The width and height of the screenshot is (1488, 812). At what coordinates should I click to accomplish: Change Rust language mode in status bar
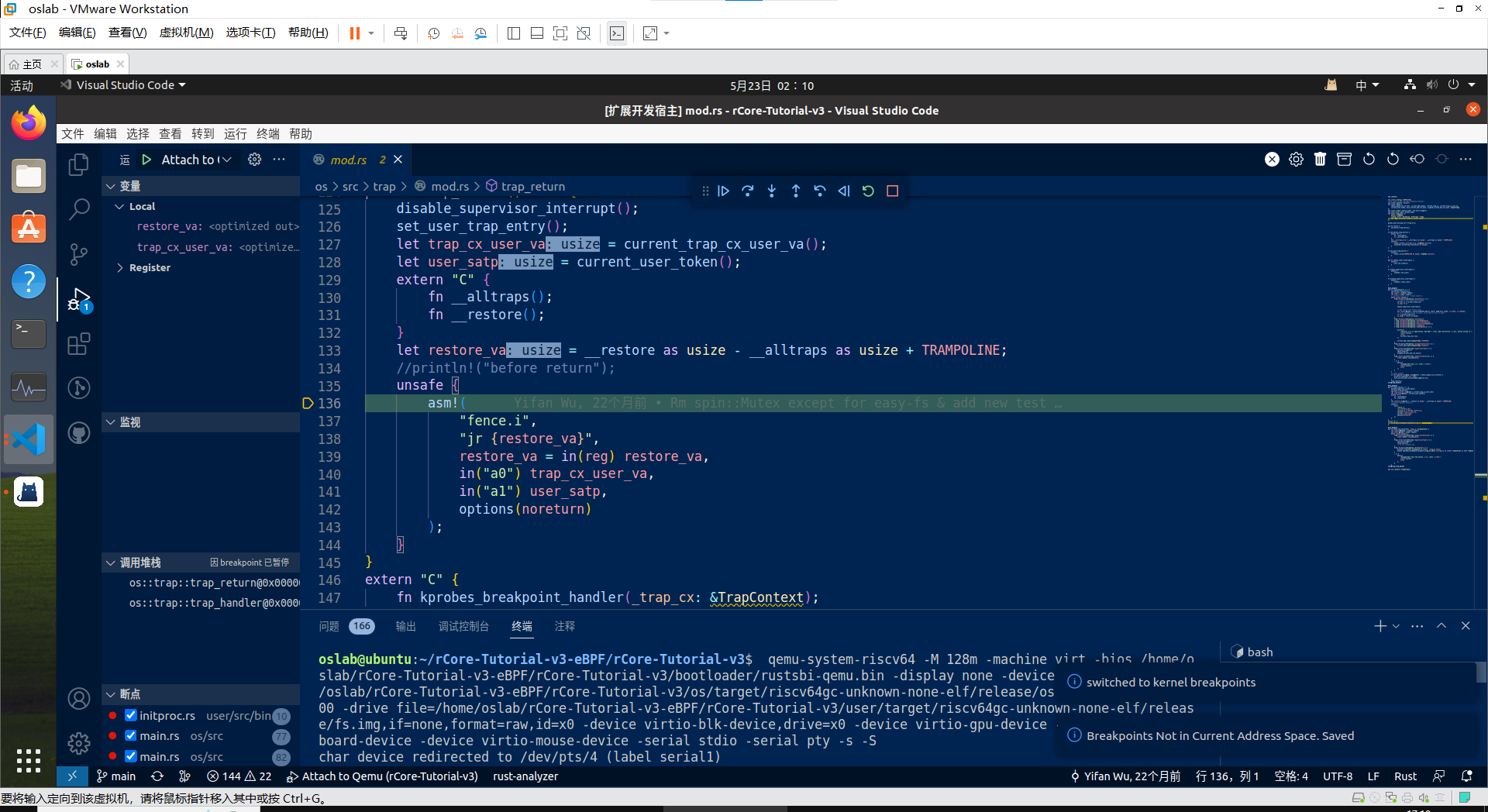pyautogui.click(x=1405, y=776)
